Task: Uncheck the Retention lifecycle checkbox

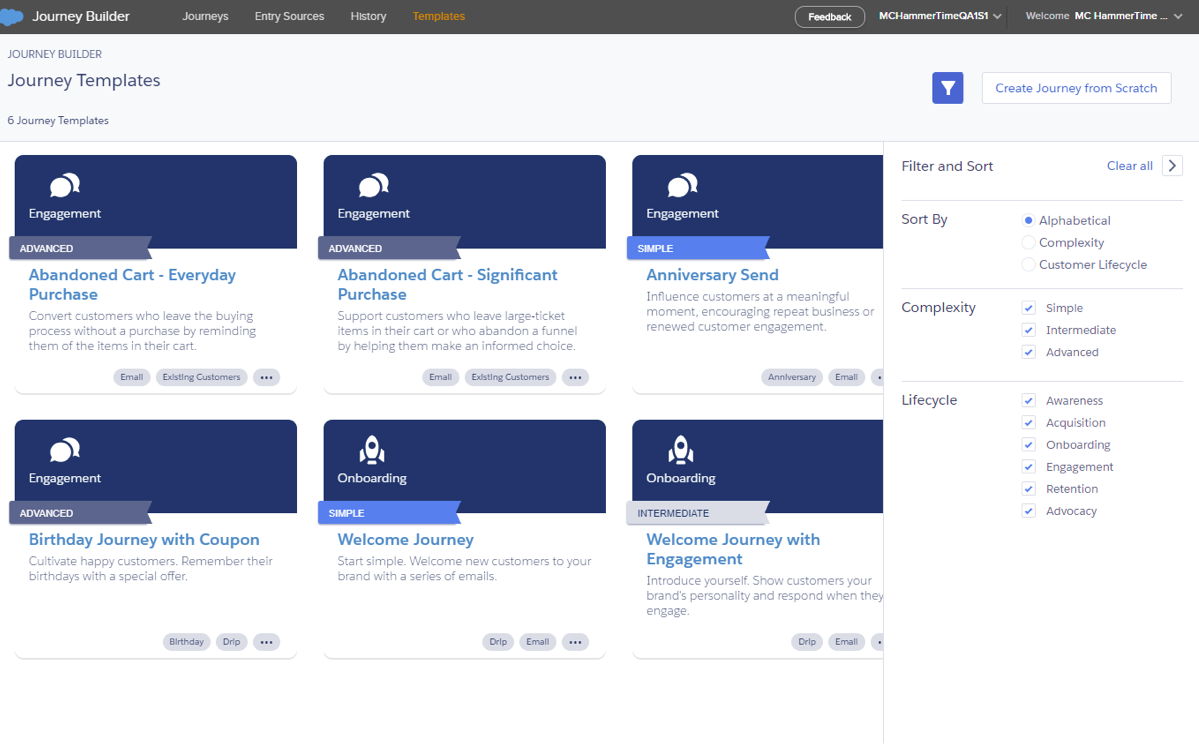Action: coord(1028,490)
